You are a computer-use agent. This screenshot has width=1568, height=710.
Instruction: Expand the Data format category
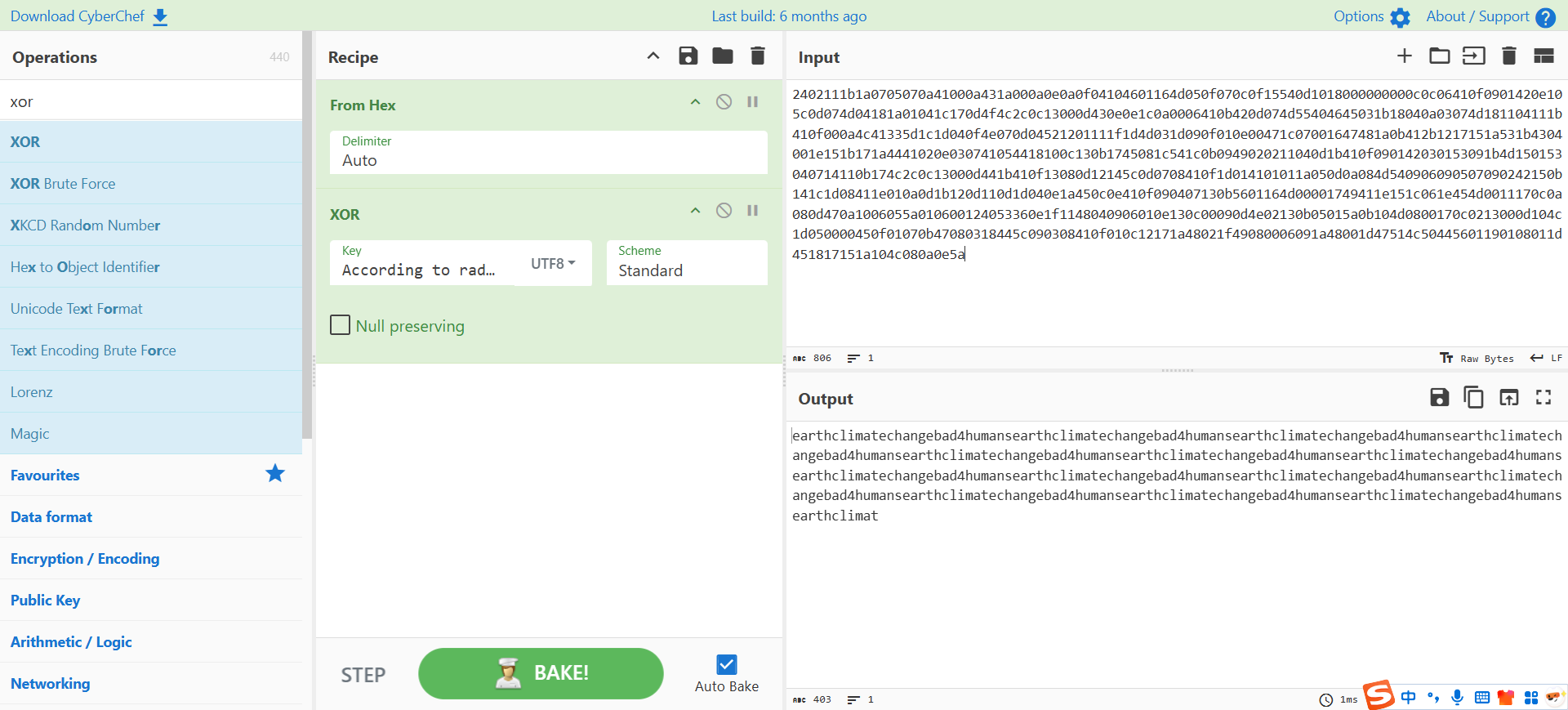point(151,517)
